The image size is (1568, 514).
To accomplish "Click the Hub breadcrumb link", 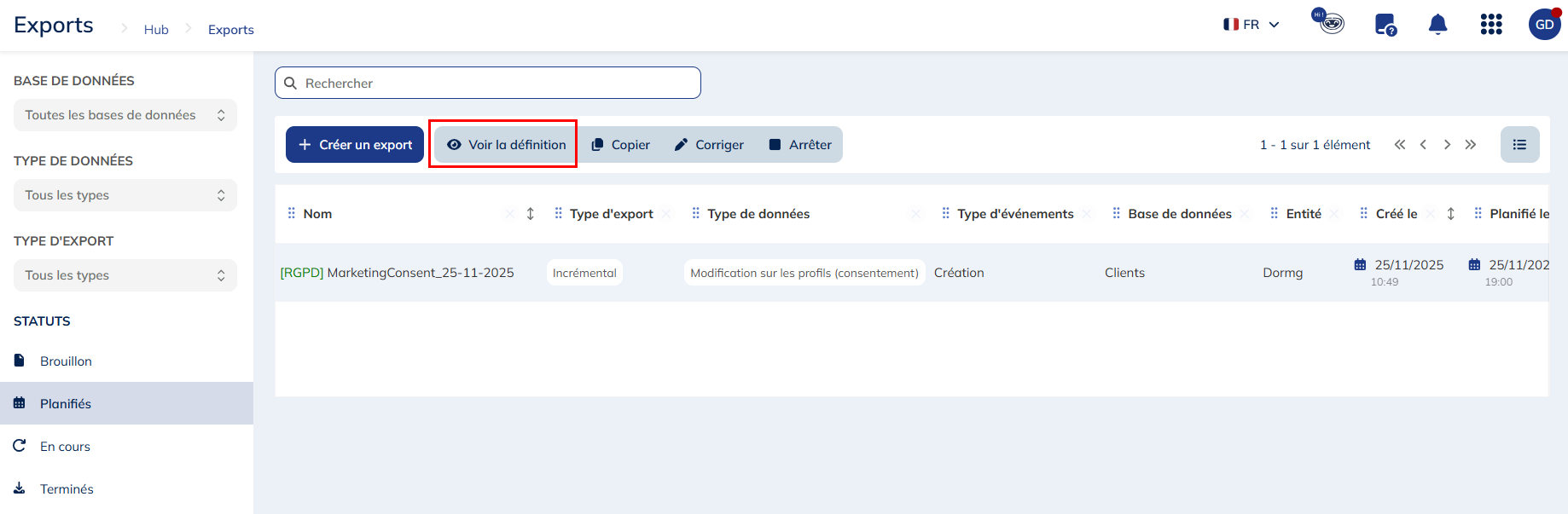I will 156,30.
